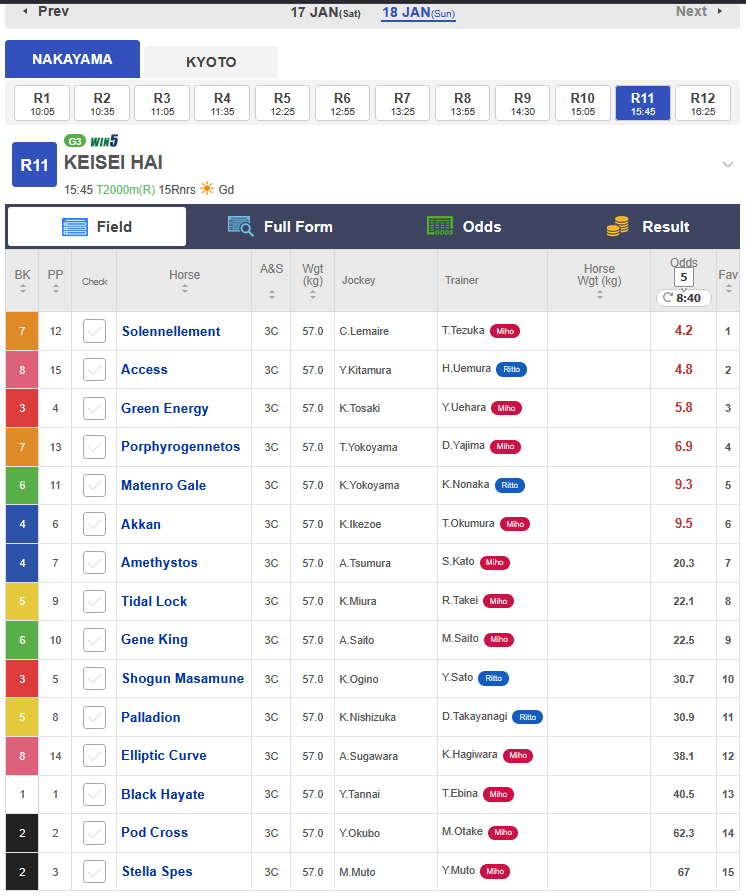Click the Field list icon
Screen dimensions: 746x896
pyautogui.click(x=75, y=227)
